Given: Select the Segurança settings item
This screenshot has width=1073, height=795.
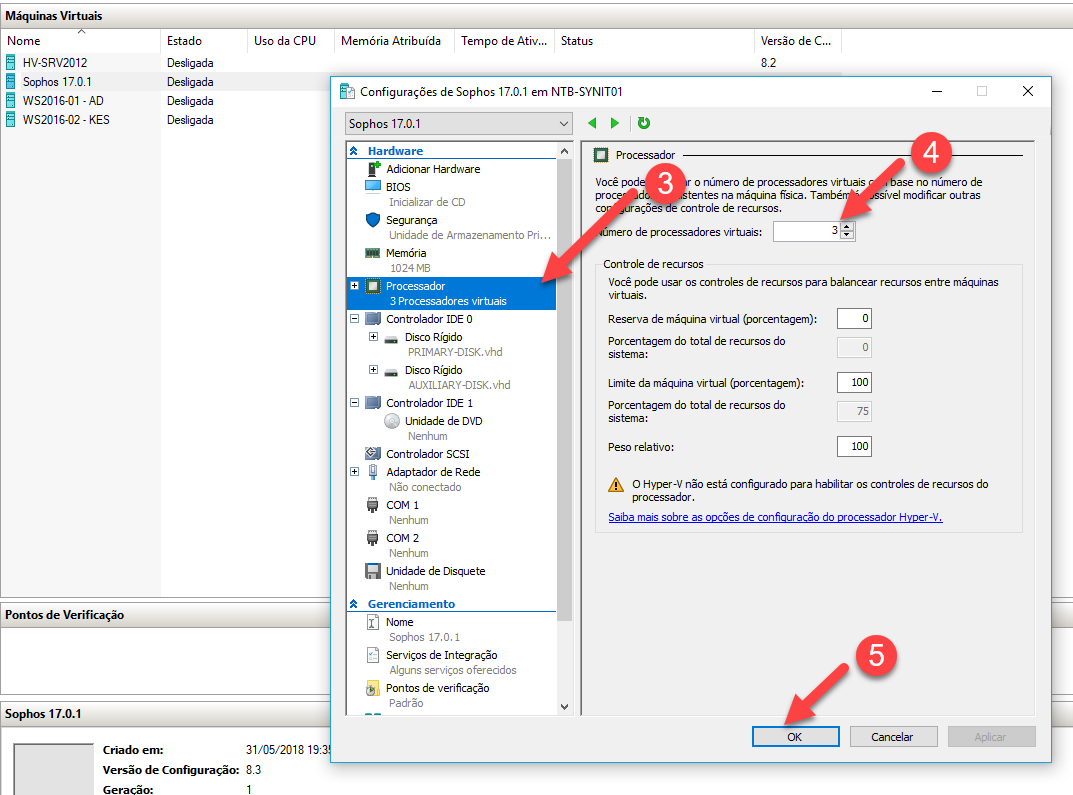Looking at the screenshot, I should coord(452,227).
